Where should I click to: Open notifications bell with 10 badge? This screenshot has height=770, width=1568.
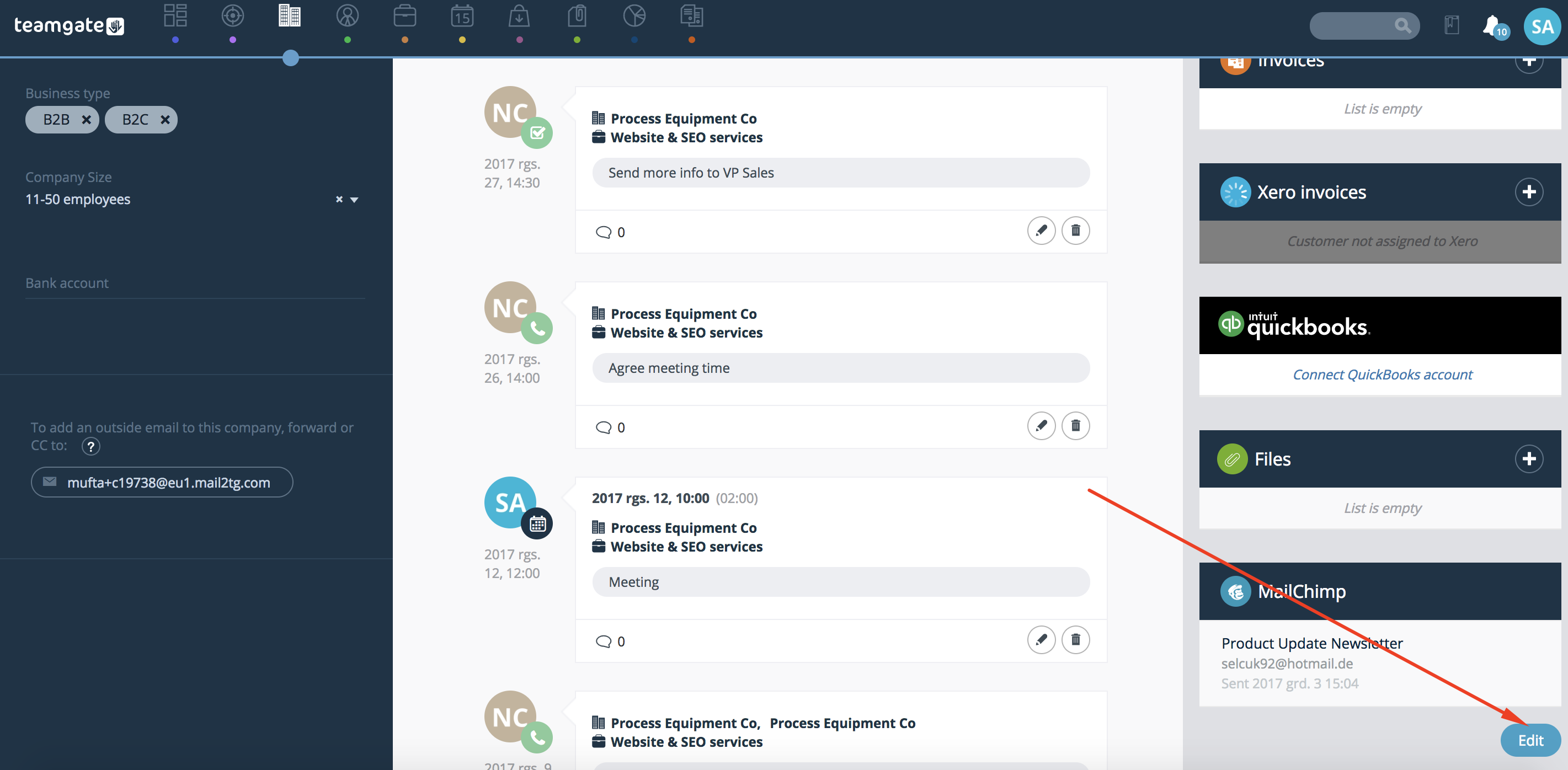(x=1495, y=27)
